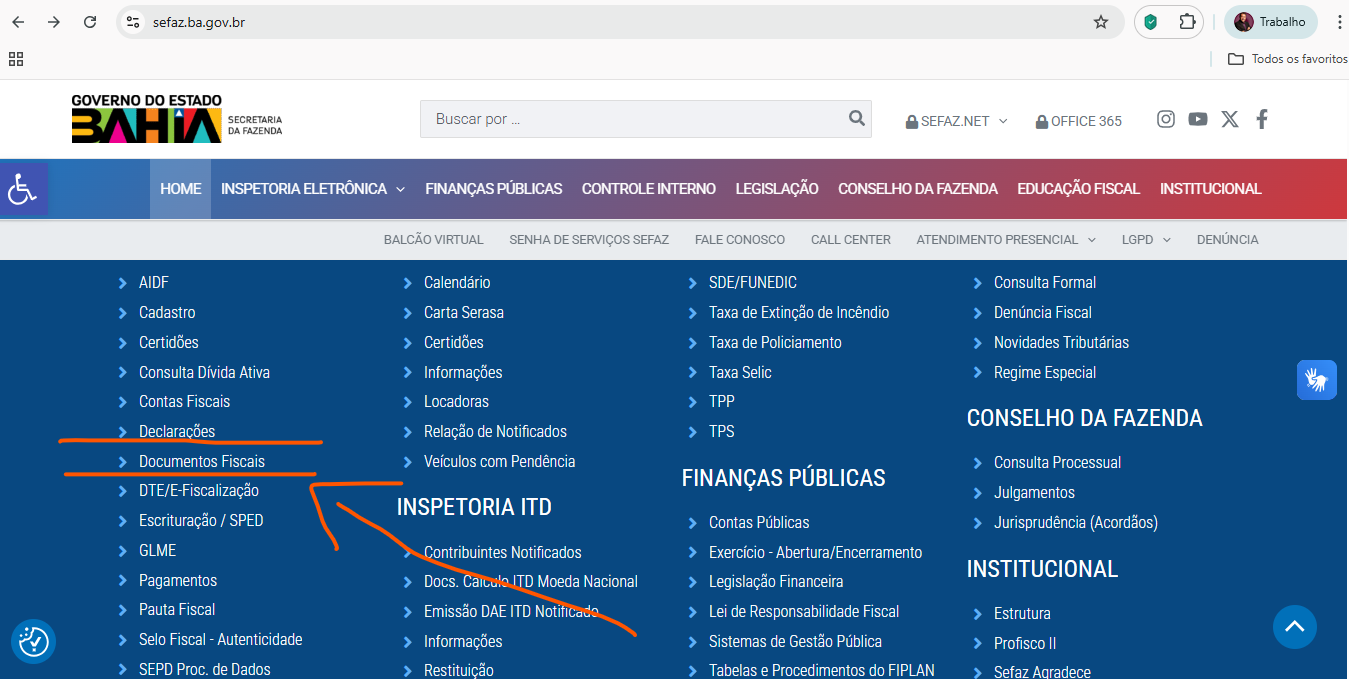Click the search magnifier icon
Viewport: 1349px width, 679px height.
coord(856,118)
